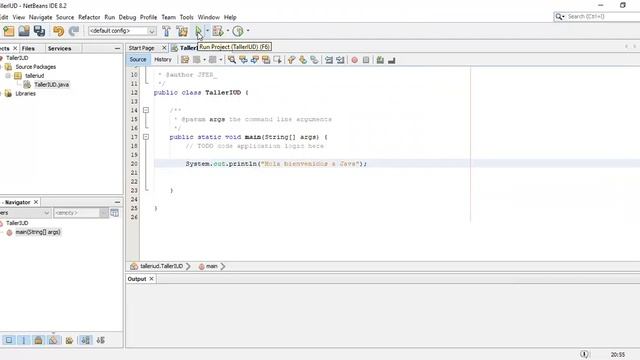Click the Find Selection magnifier icon
This screenshot has height=360, width=640.
tap(232, 60)
